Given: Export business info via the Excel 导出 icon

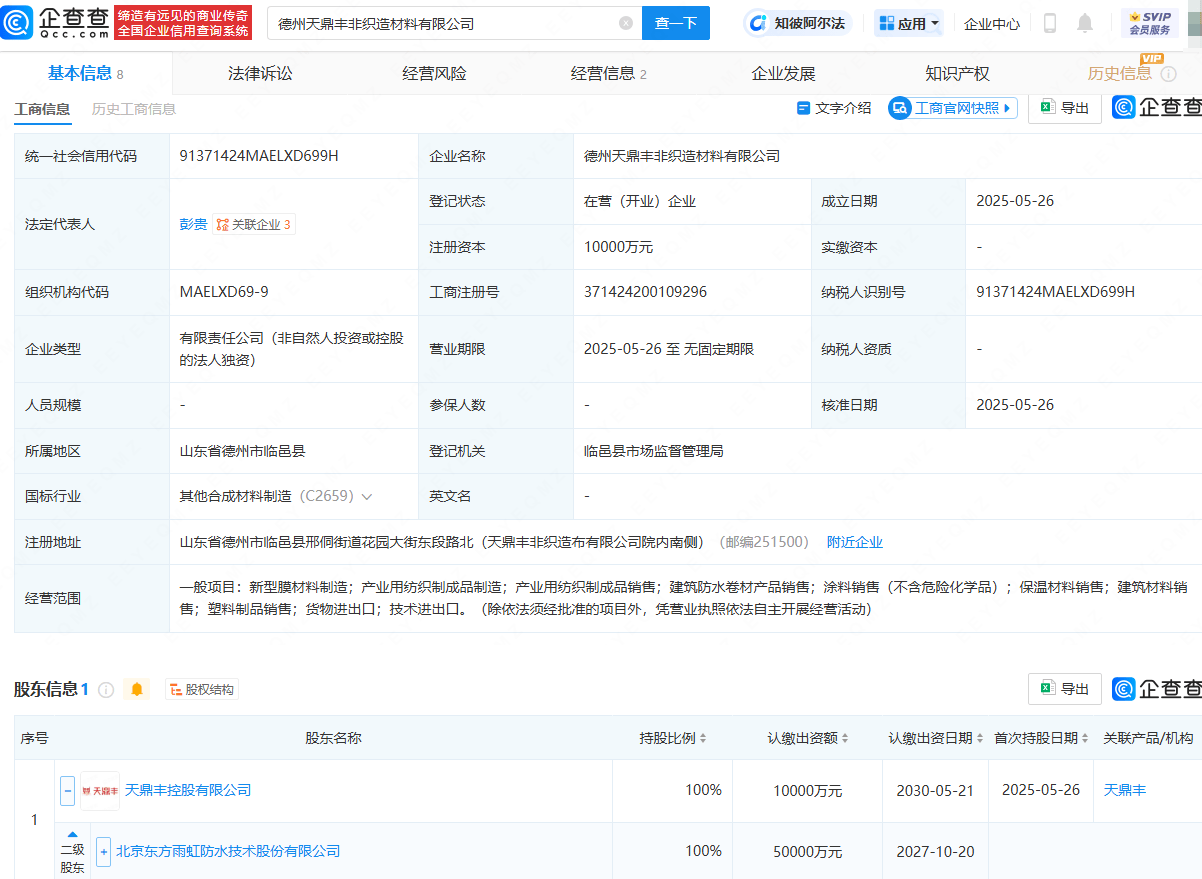Looking at the screenshot, I should (x=1064, y=107).
